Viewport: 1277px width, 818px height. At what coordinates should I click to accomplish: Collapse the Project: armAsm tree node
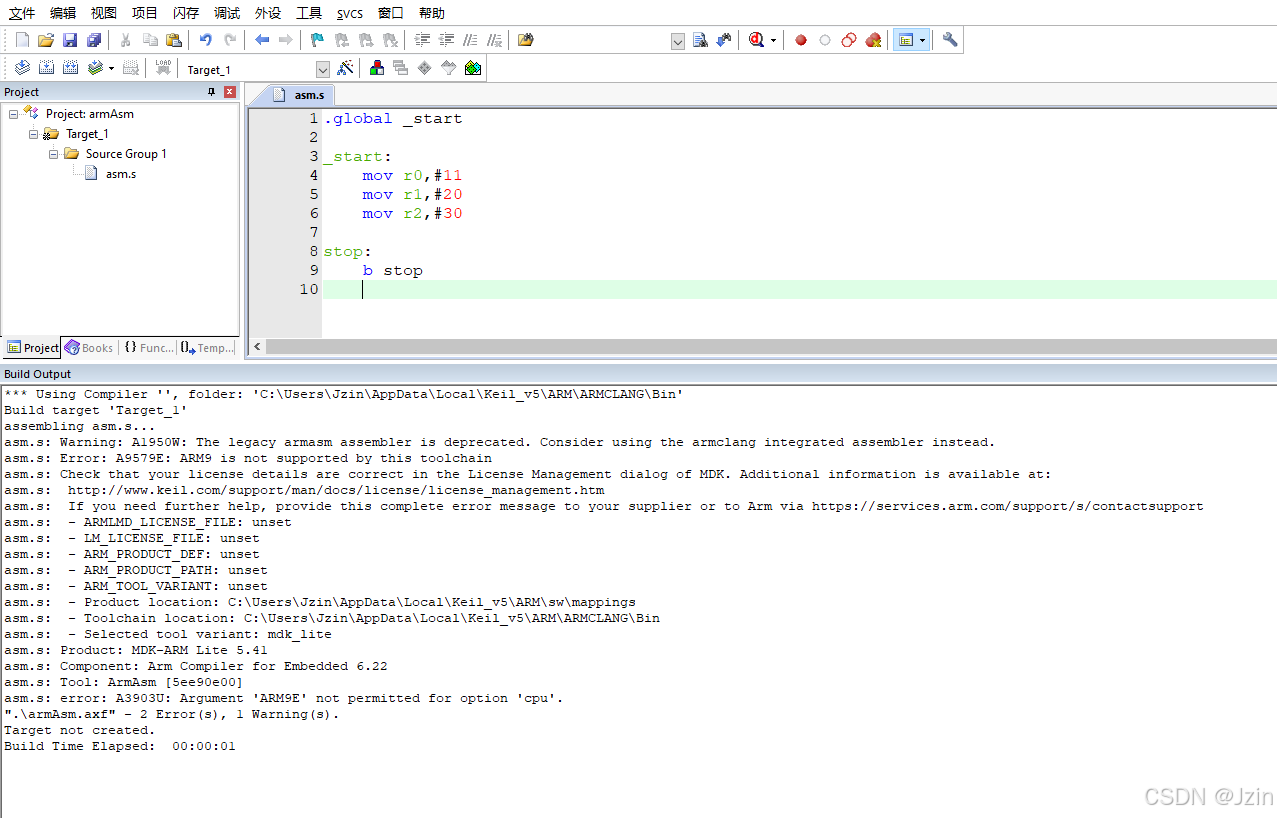pos(13,114)
